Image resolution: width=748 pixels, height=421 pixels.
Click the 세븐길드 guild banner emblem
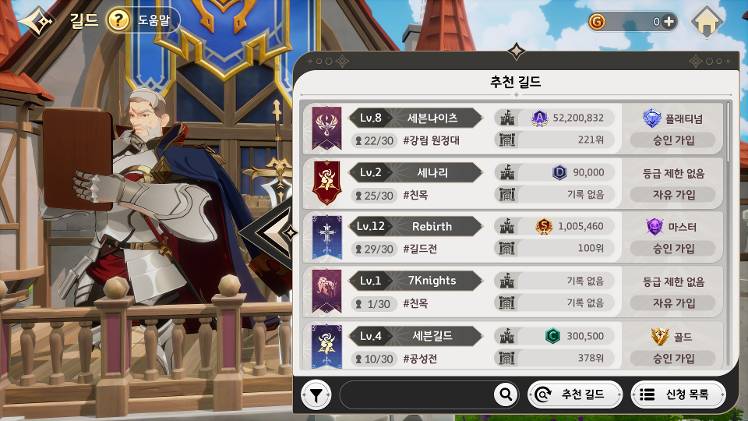tap(327, 347)
